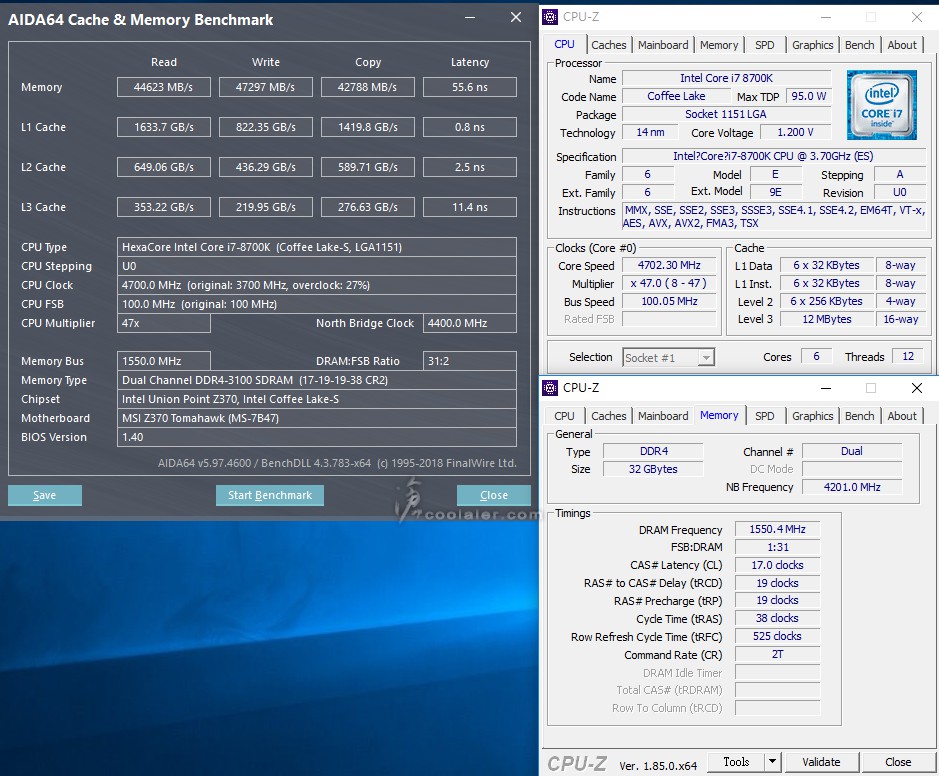Select Mainboard tab in the CPU-Z memory window
This screenshot has height=776, width=939.
tap(663, 416)
